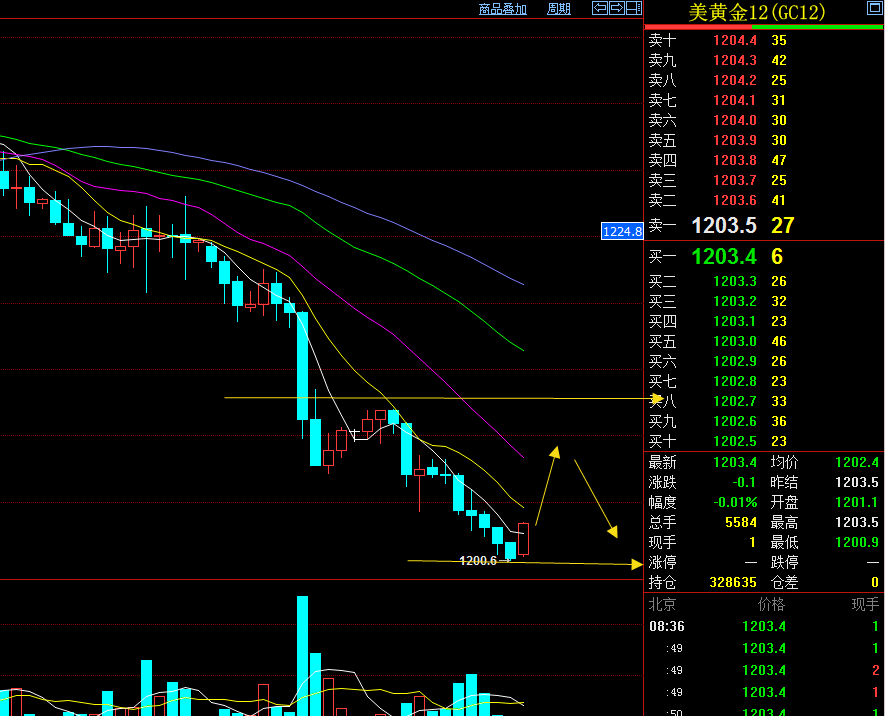Click the 1200.6 low price marker
The height and width of the screenshot is (716, 885).
point(478,561)
